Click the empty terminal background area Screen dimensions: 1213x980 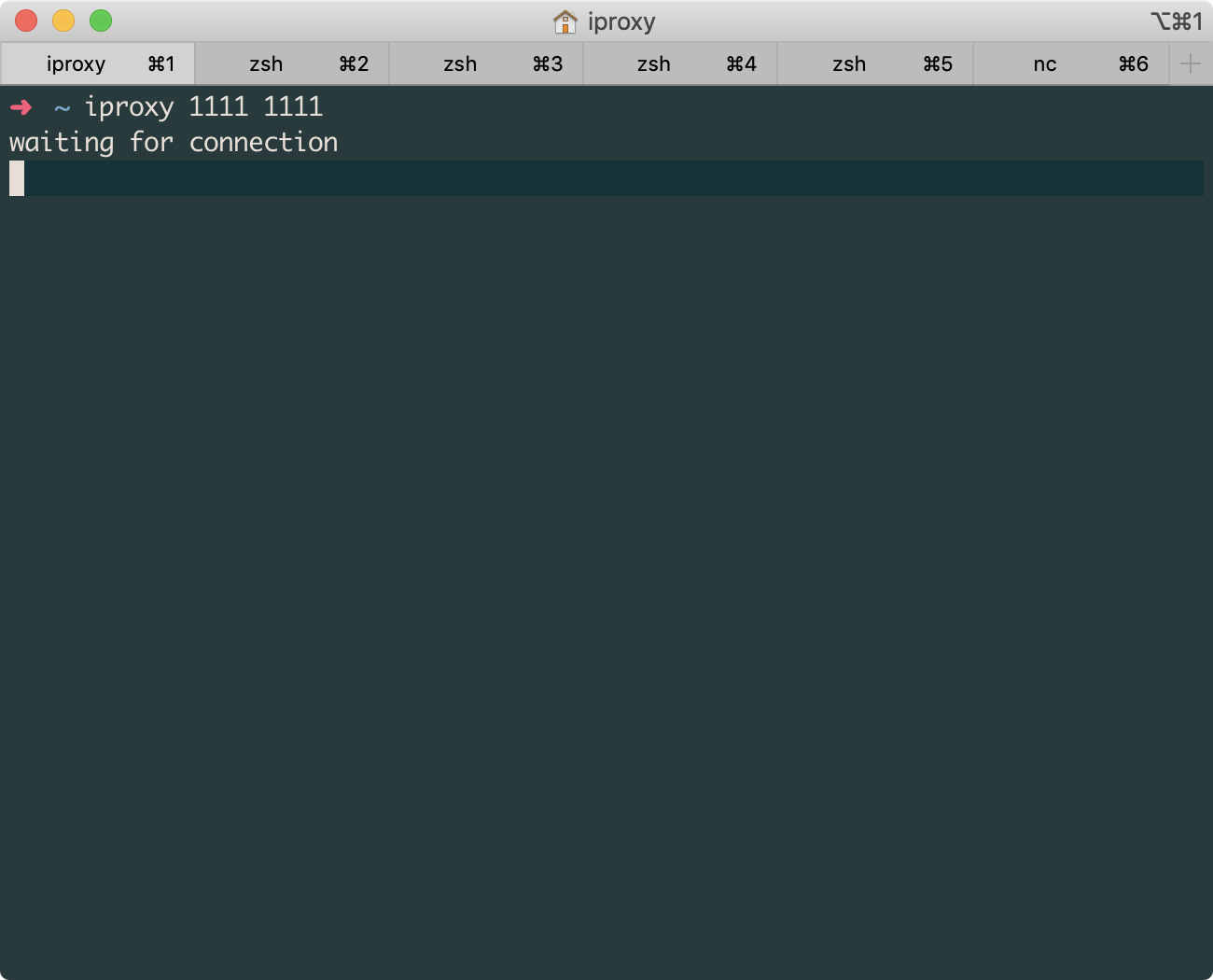pos(606,560)
